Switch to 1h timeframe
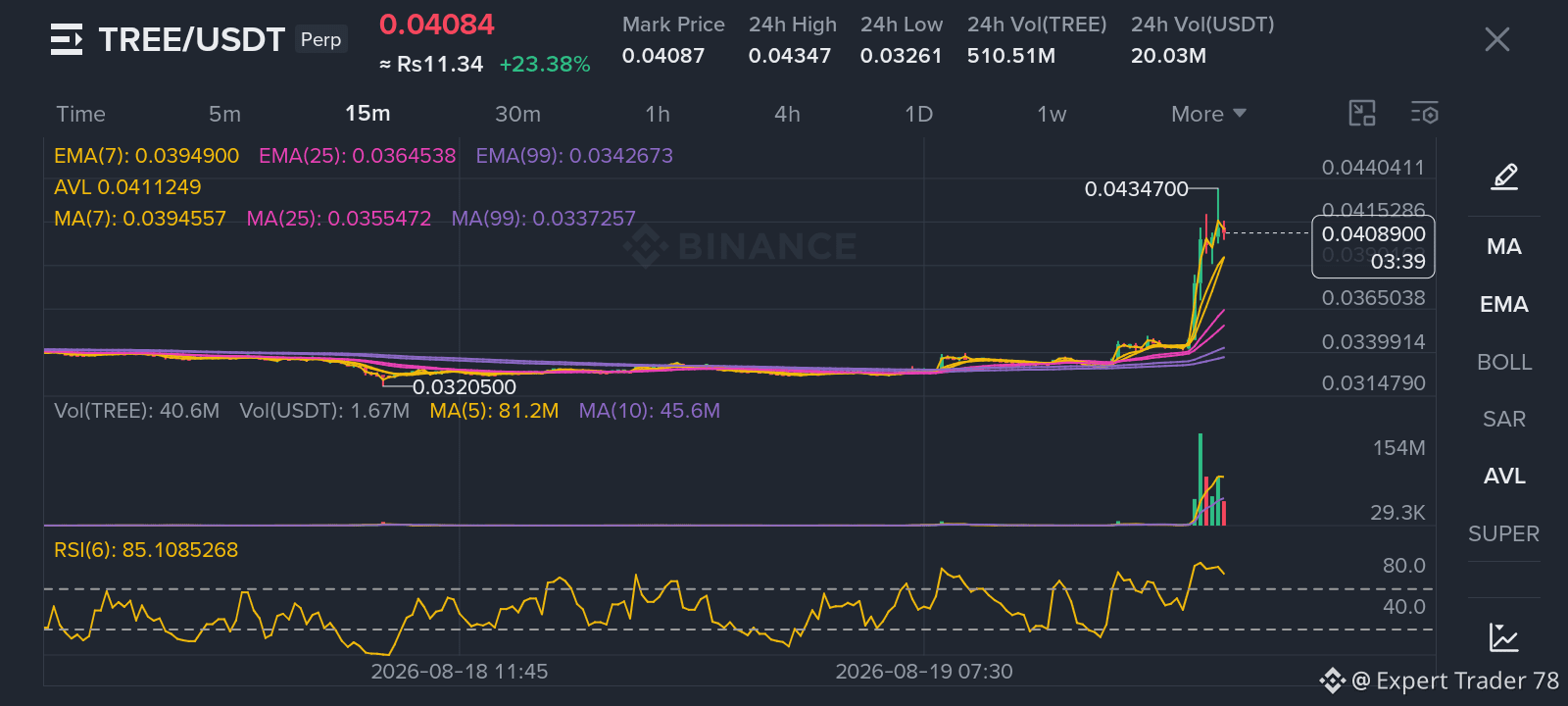The width and height of the screenshot is (1568, 706). point(658,114)
